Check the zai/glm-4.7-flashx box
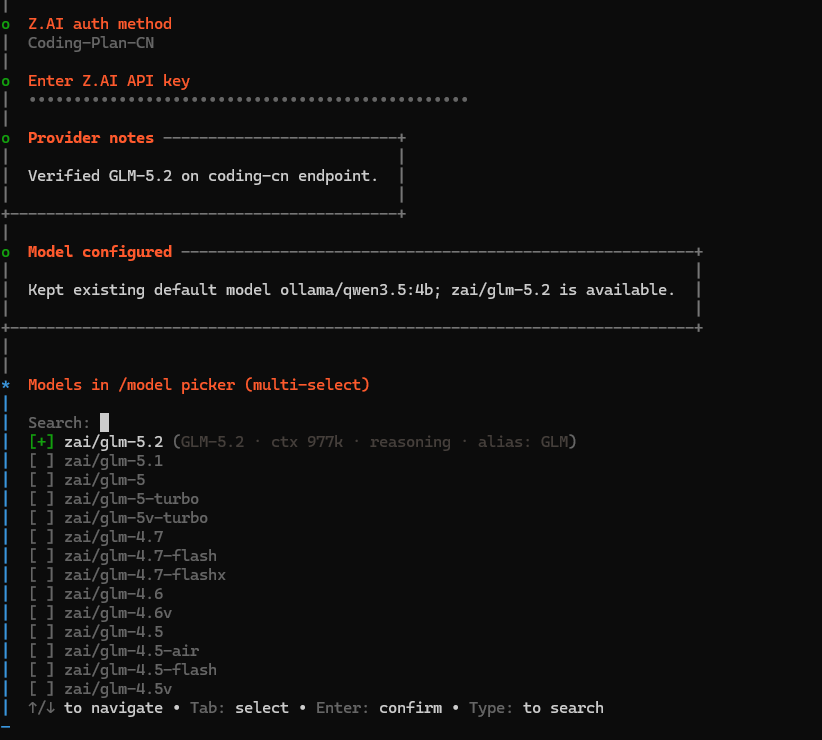The height and width of the screenshot is (740, 822). [x=41, y=575]
